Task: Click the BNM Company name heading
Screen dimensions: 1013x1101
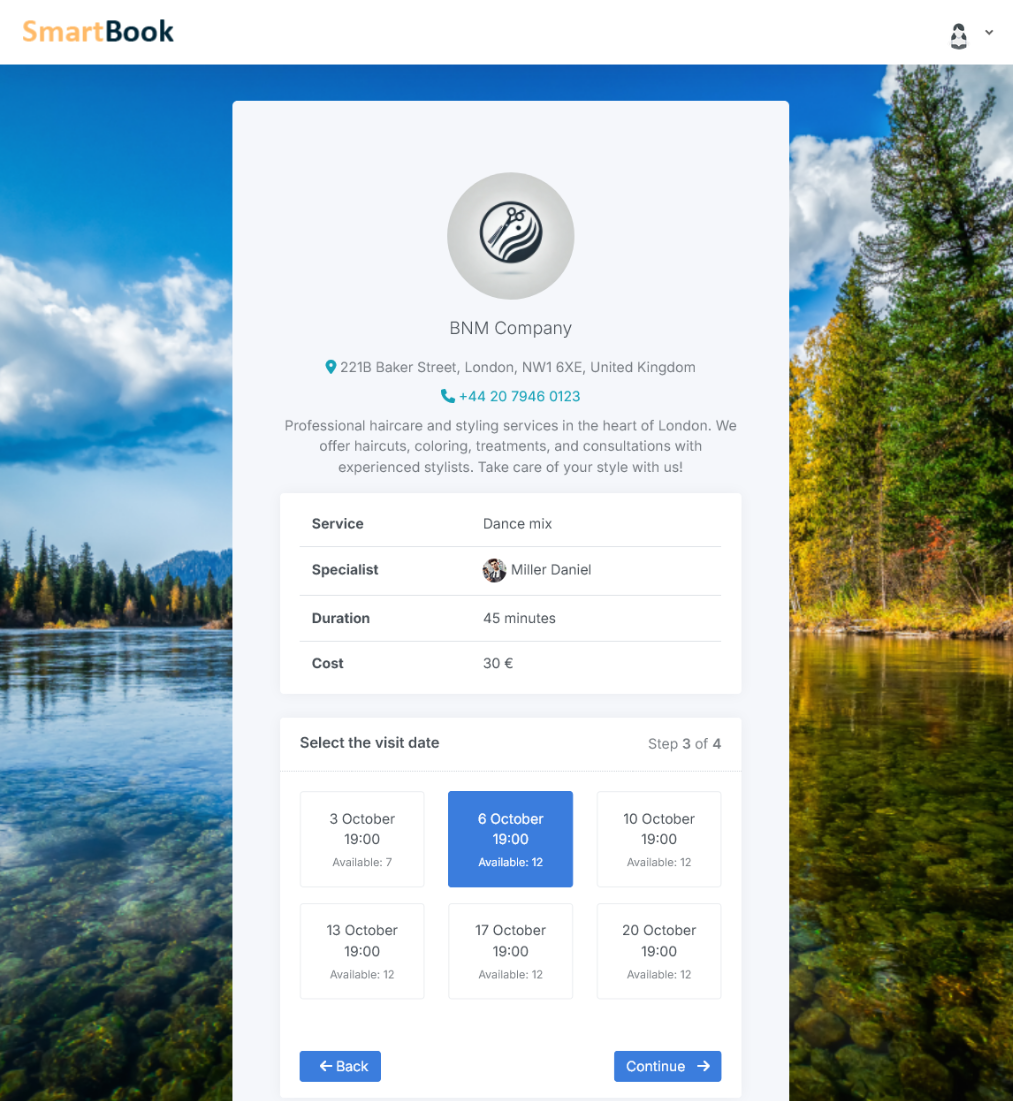Action: pos(510,328)
